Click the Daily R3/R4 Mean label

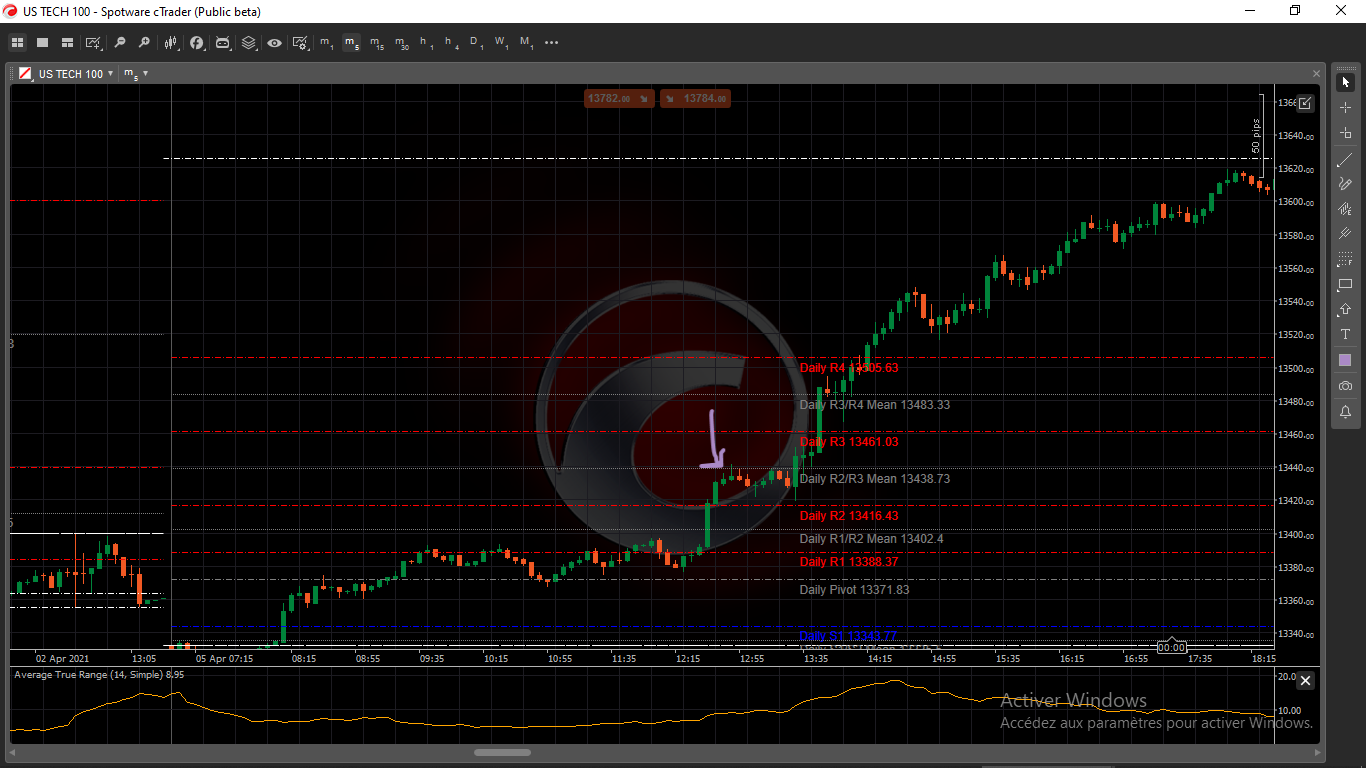click(x=875, y=405)
